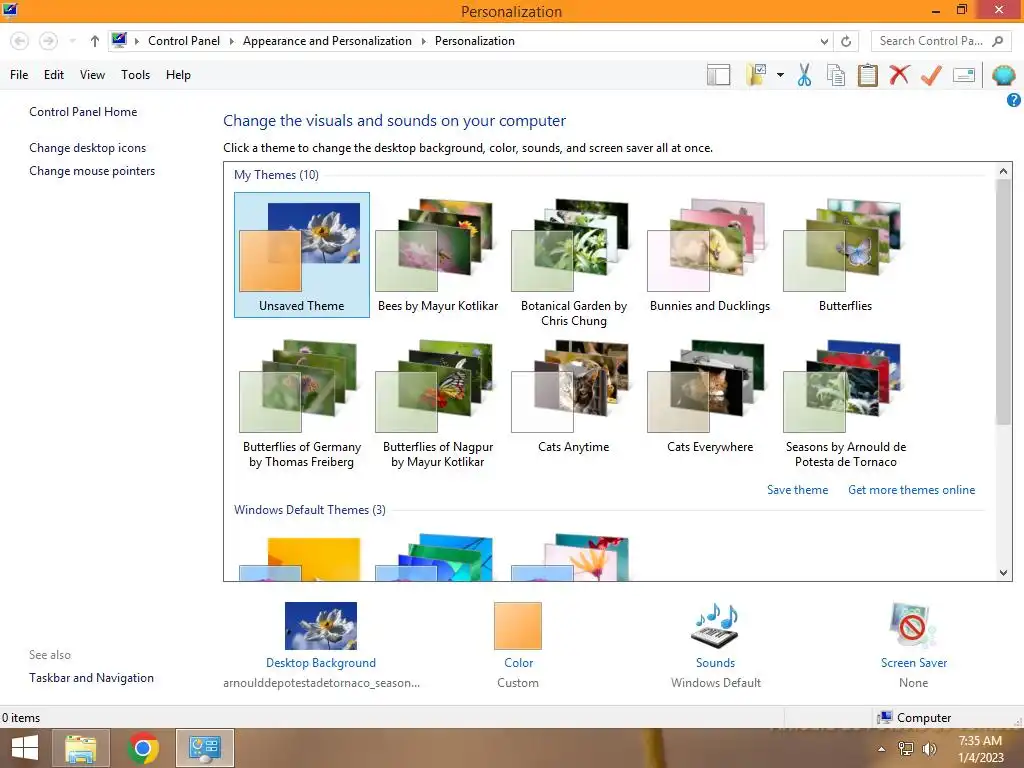The image size is (1024, 768).
Task: Apply the Botanical Garden by Chris Chung theme
Action: [x=573, y=263]
